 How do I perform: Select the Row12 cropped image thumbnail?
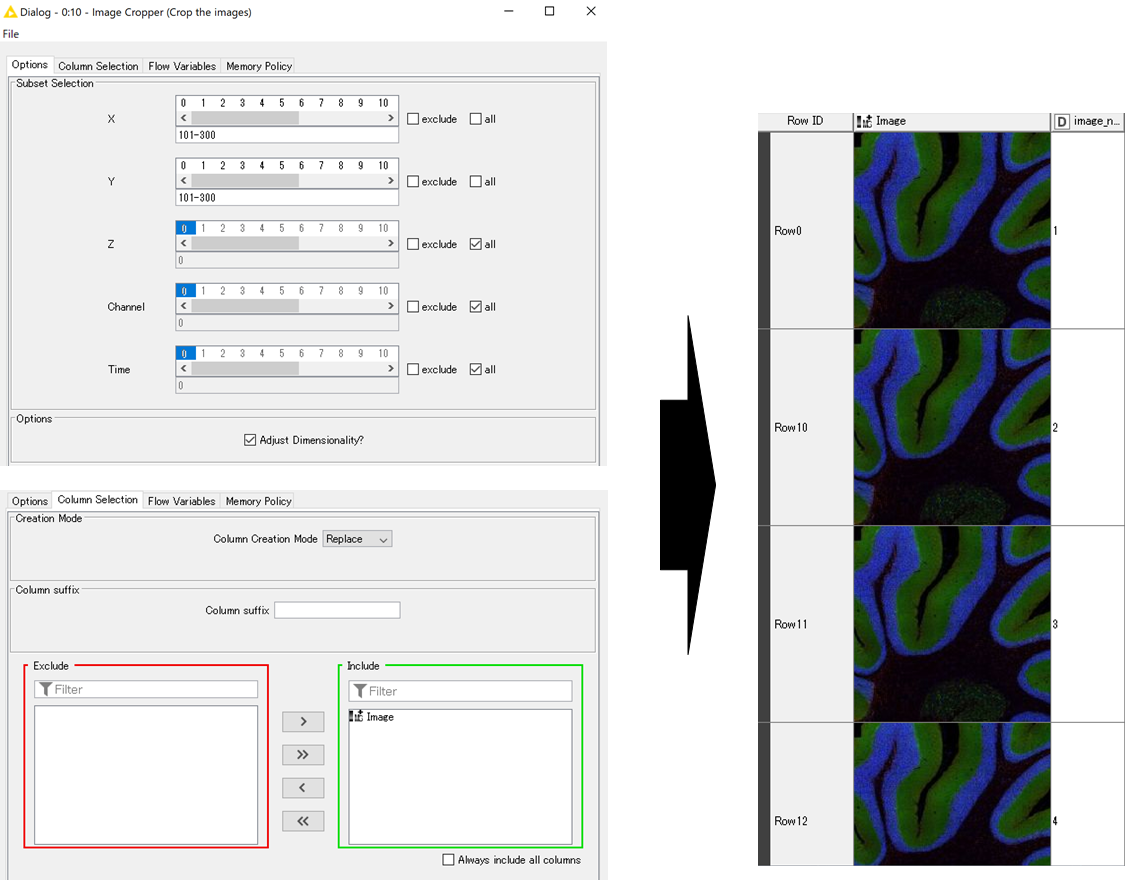[x=952, y=794]
